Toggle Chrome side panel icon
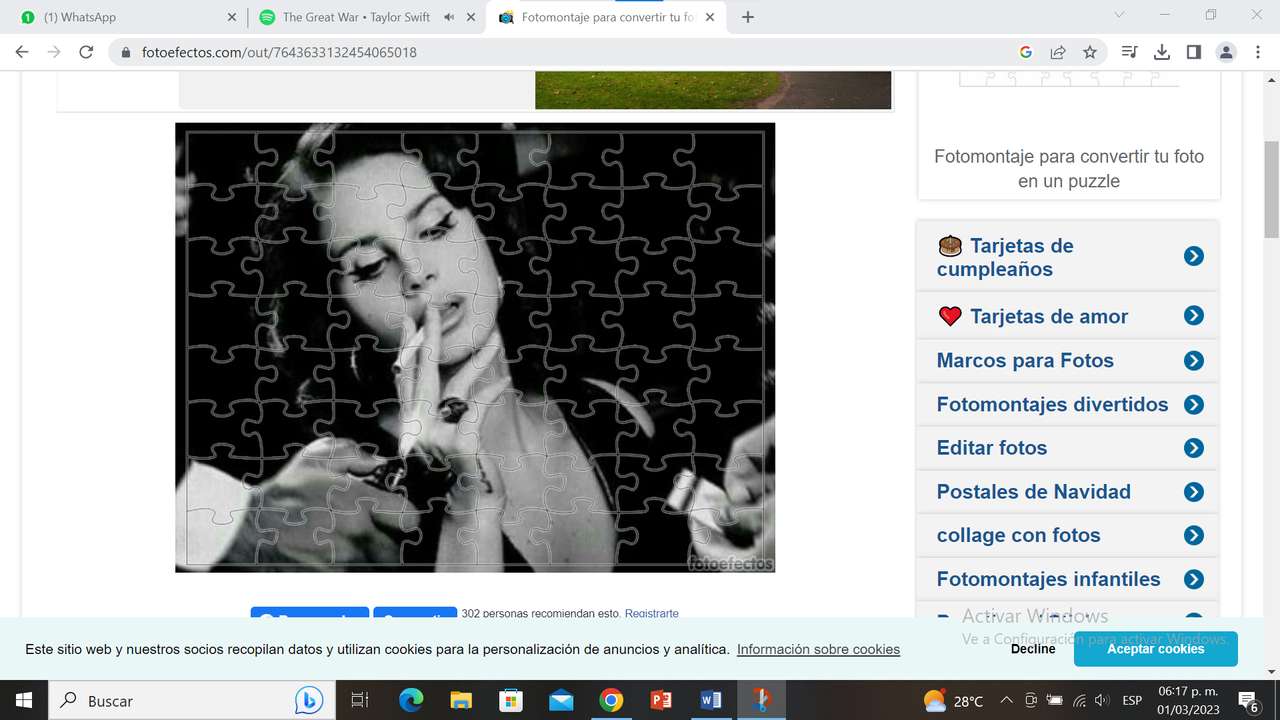 [1193, 52]
